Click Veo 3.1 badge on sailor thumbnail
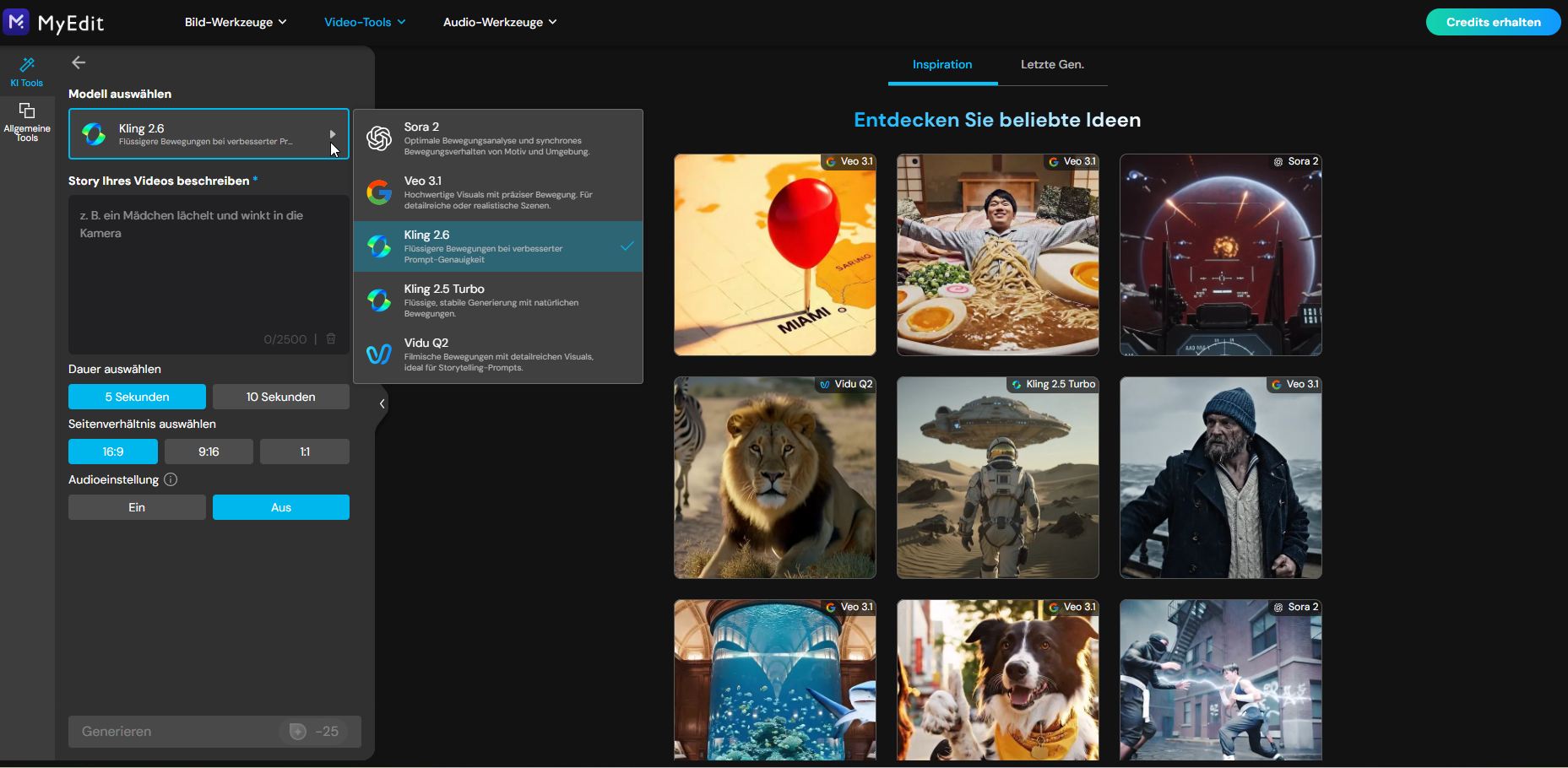 point(1294,384)
